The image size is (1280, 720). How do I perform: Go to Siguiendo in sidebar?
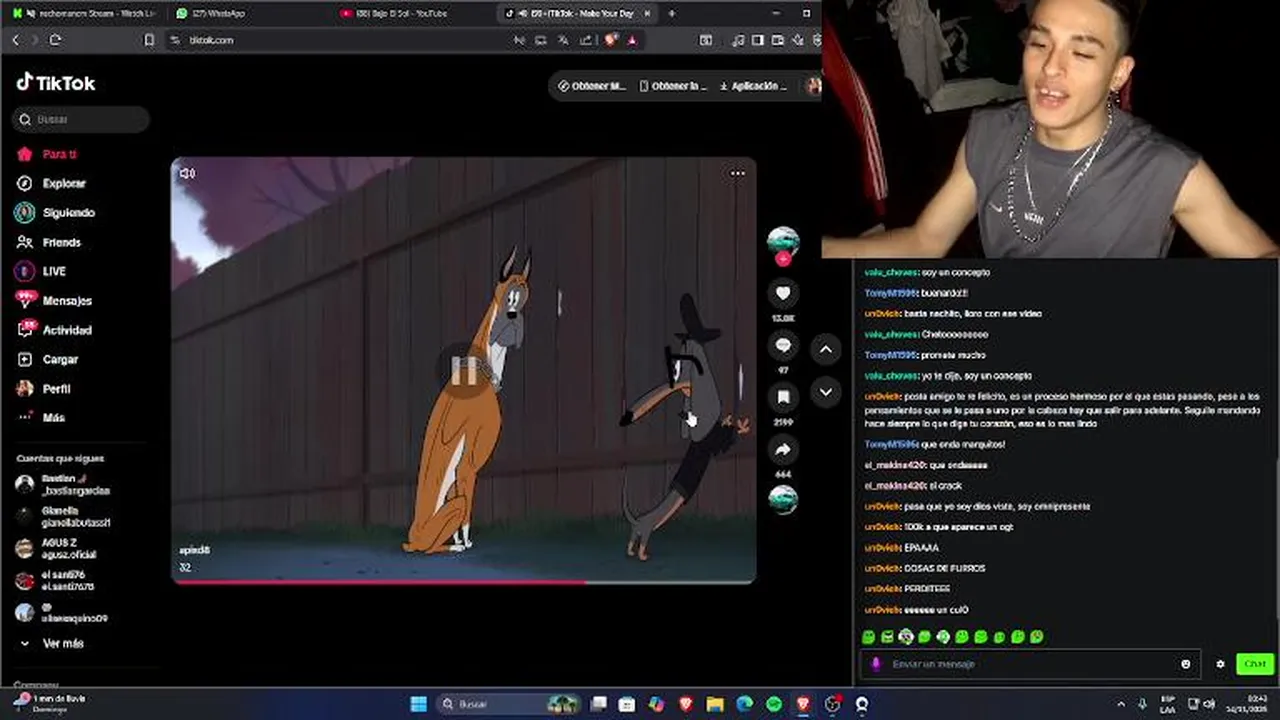tap(55, 212)
